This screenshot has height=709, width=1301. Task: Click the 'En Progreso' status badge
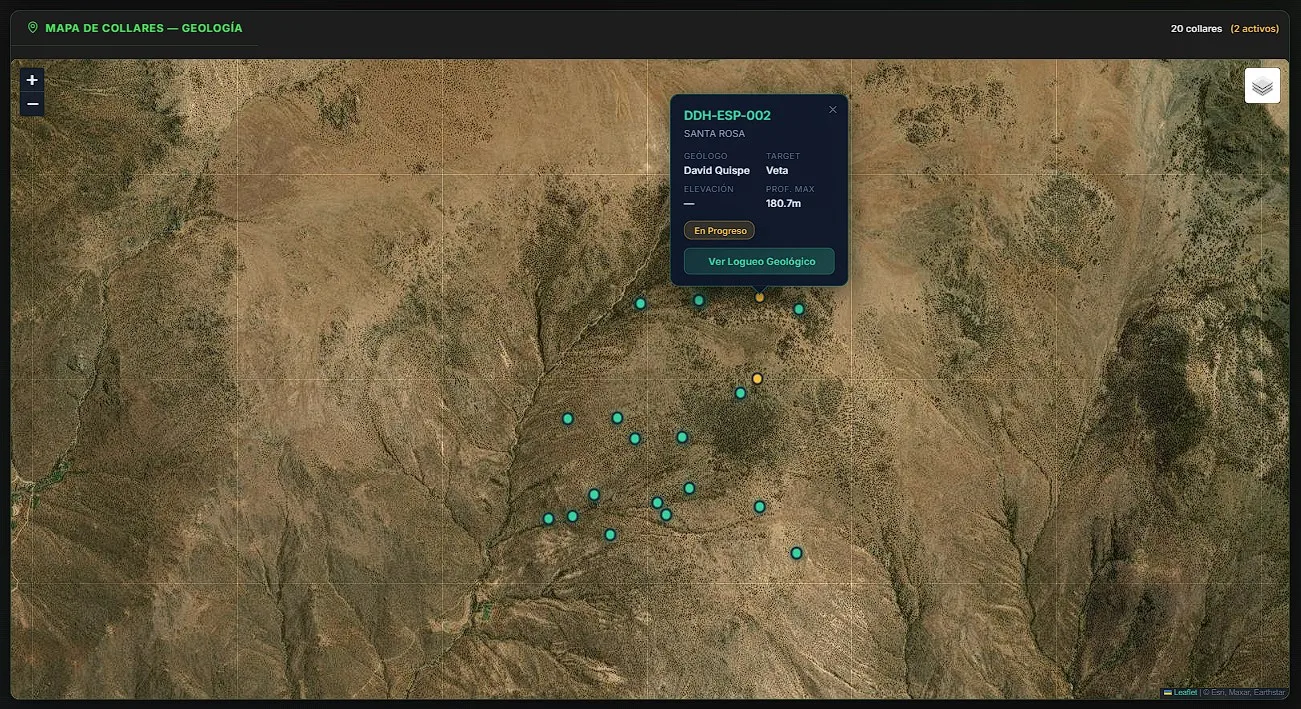click(x=719, y=230)
